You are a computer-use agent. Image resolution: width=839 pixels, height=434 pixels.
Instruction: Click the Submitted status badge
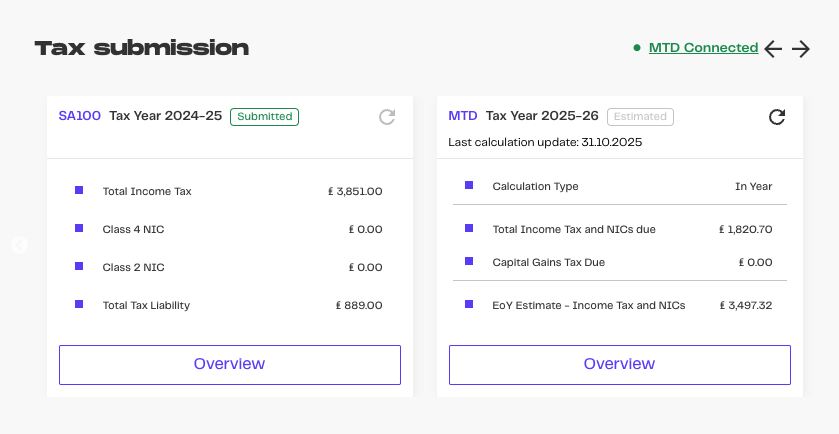[x=264, y=116]
